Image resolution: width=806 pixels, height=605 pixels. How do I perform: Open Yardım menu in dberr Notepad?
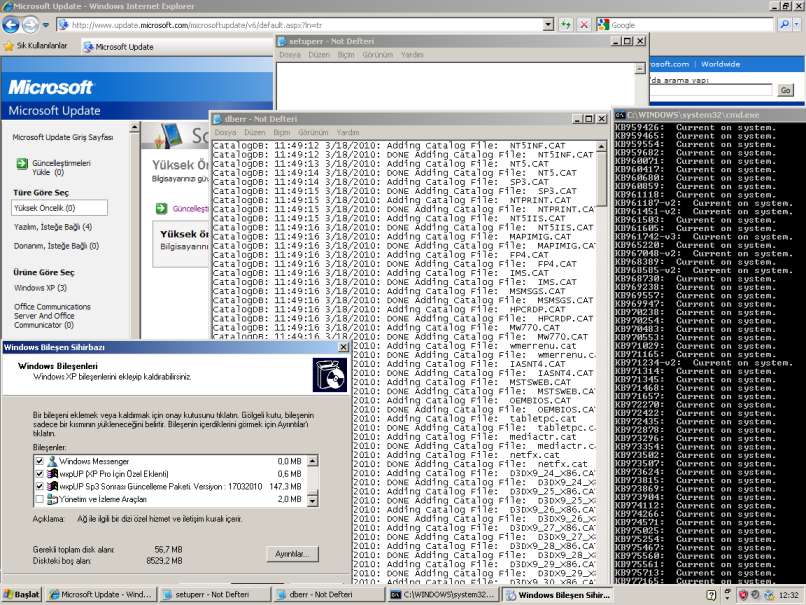[347, 133]
